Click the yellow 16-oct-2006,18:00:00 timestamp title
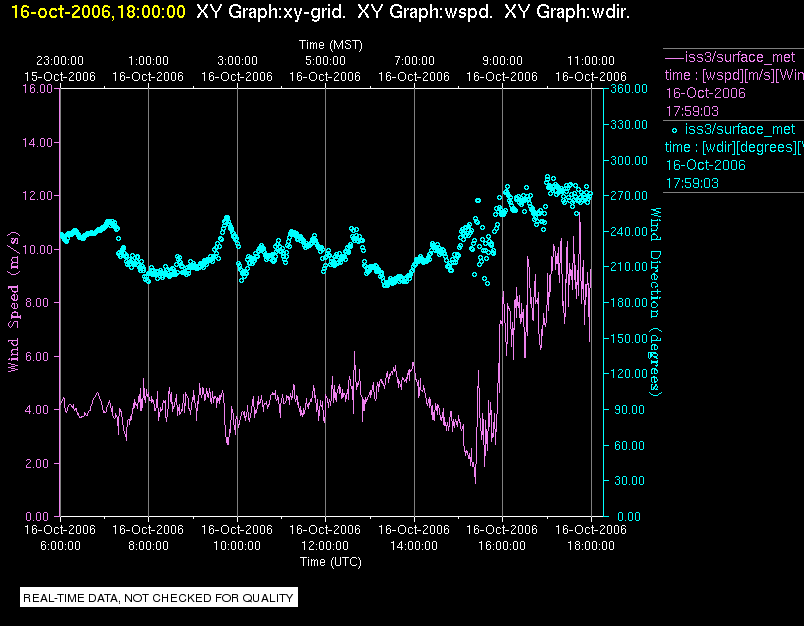 click(x=98, y=12)
